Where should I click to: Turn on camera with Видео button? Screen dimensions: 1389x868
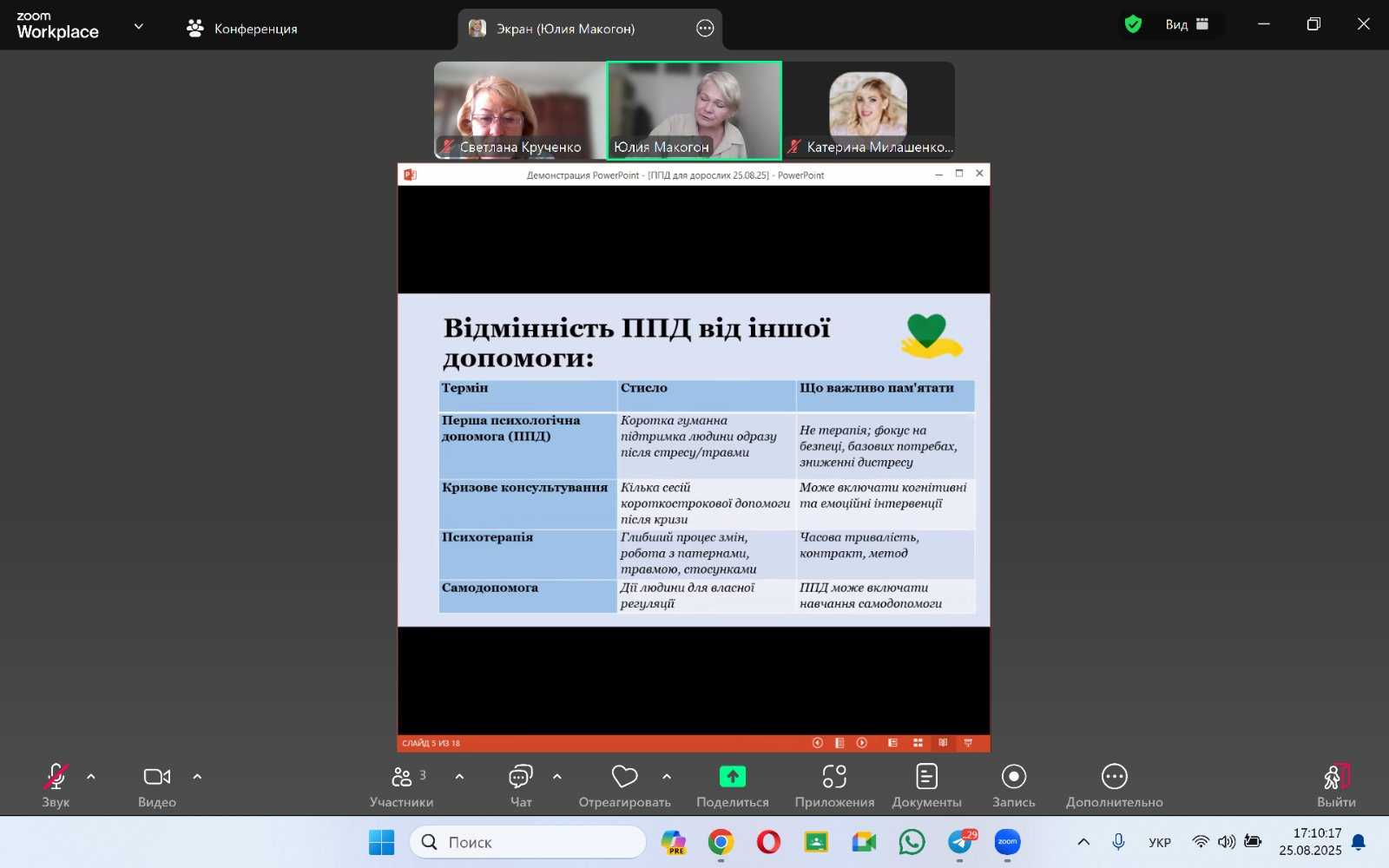[157, 778]
